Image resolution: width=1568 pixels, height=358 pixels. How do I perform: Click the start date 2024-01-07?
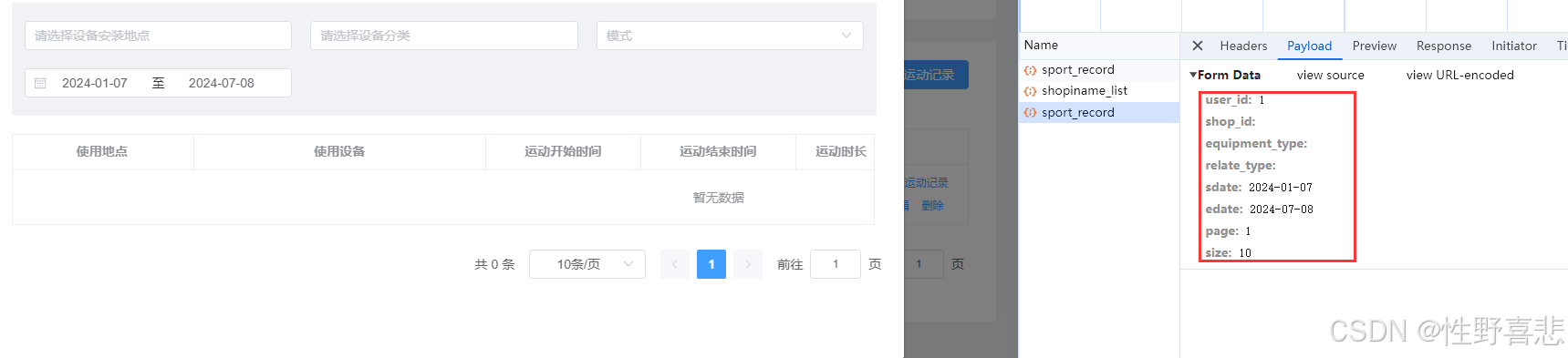(95, 83)
